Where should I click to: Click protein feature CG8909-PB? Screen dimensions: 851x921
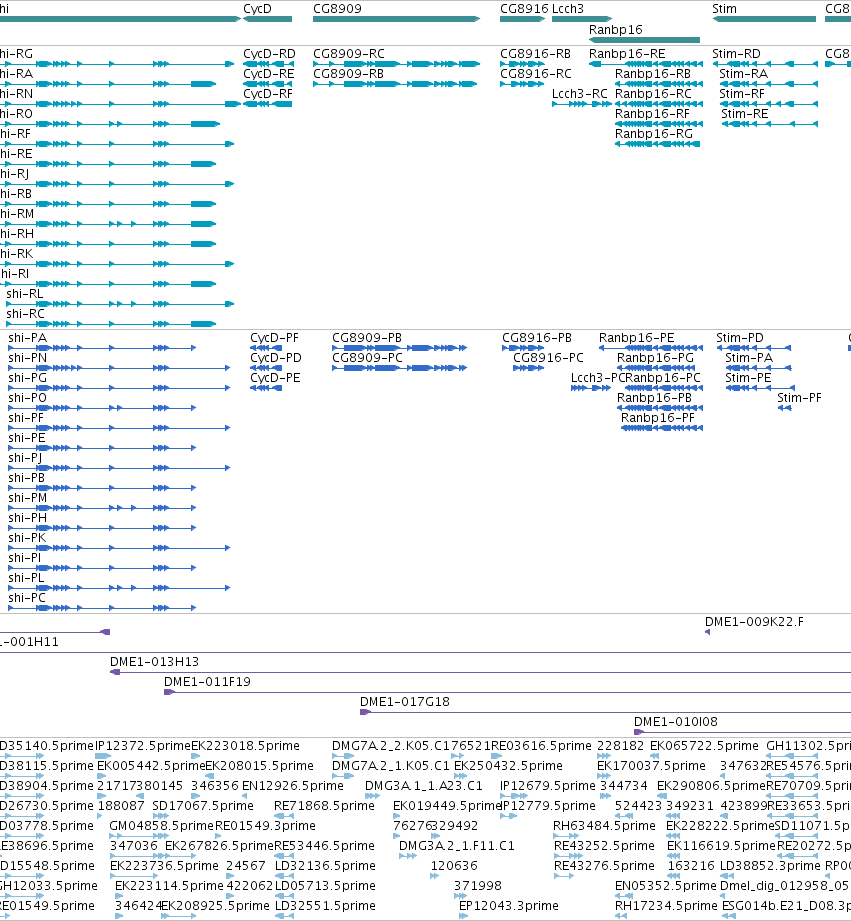[x=367, y=338]
